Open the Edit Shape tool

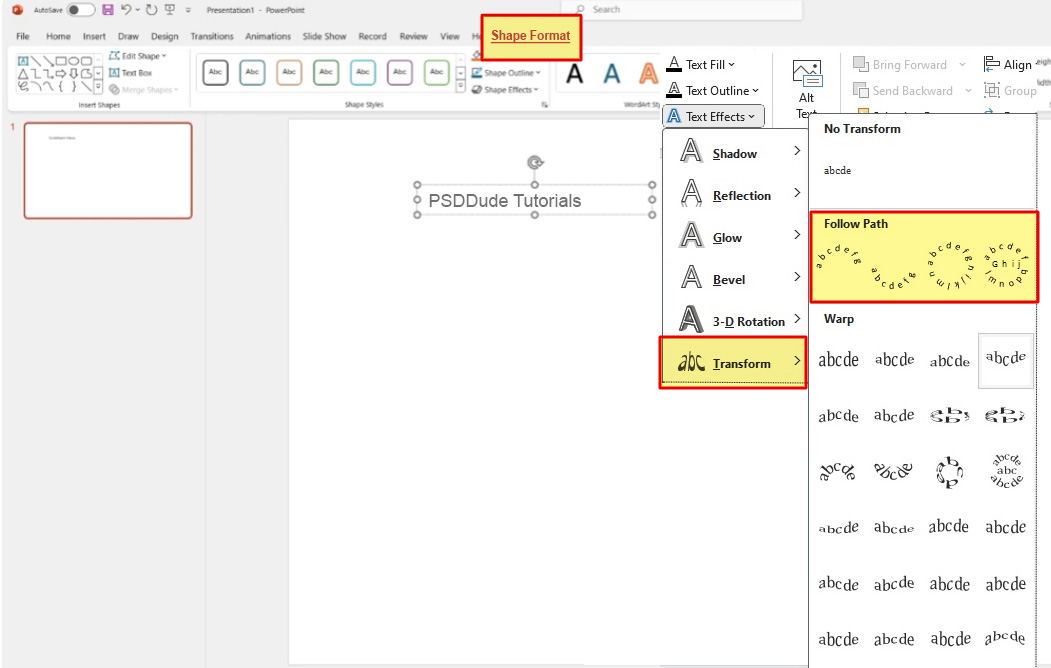140,56
